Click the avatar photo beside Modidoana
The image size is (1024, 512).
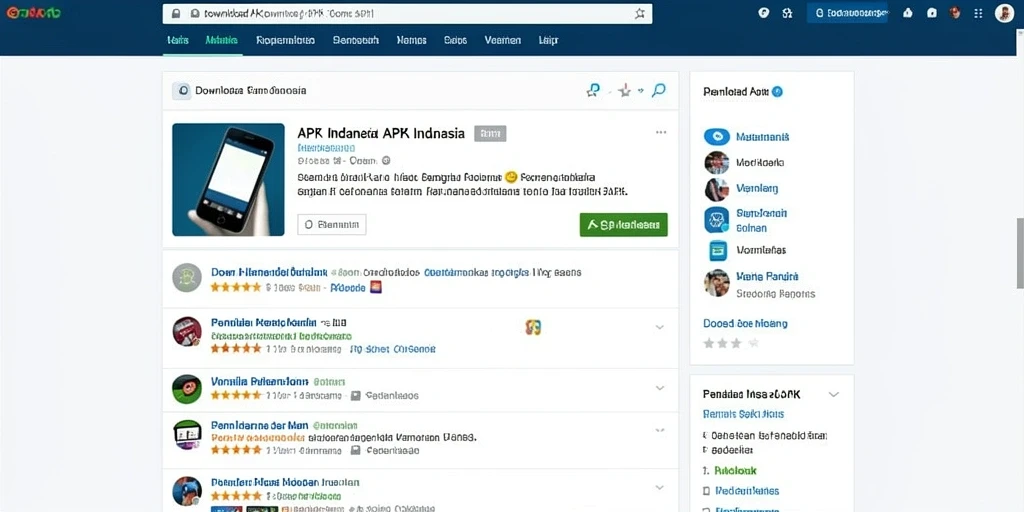coord(716,163)
